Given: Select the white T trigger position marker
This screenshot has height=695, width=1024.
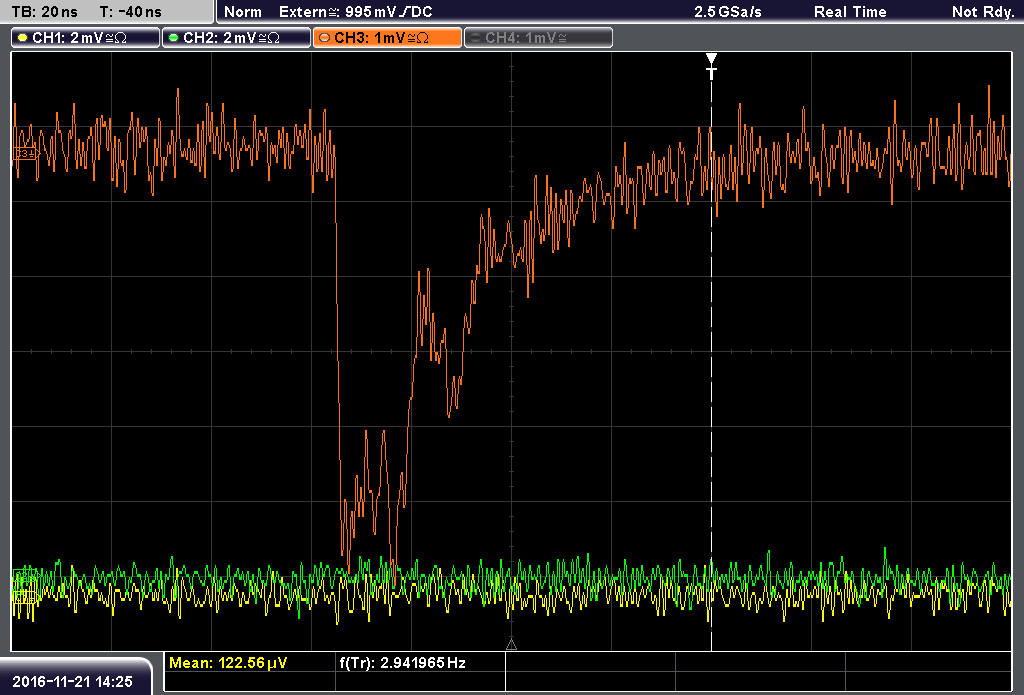Looking at the screenshot, I should tap(711, 66).
